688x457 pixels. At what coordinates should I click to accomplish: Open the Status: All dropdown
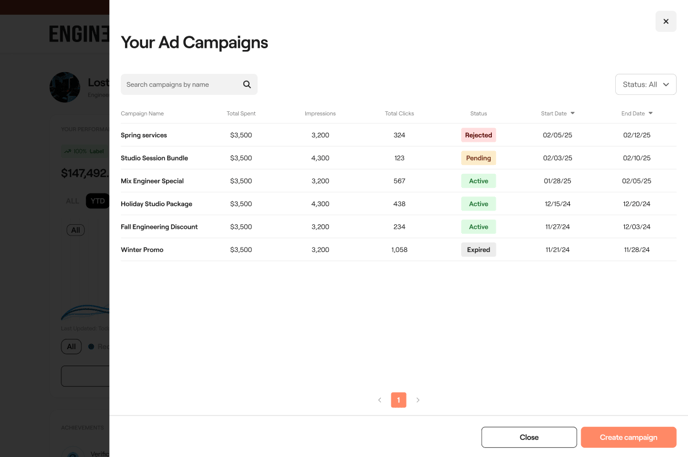pos(645,85)
